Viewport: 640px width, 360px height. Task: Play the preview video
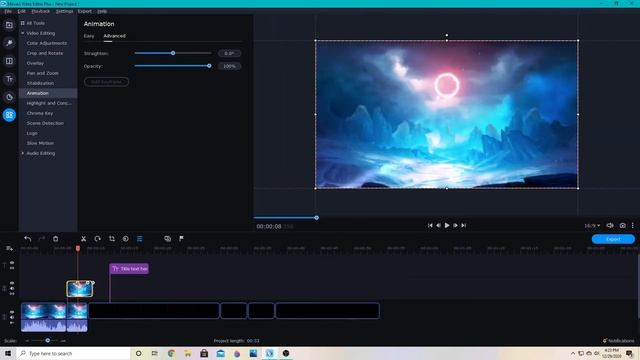pyautogui.click(x=447, y=225)
